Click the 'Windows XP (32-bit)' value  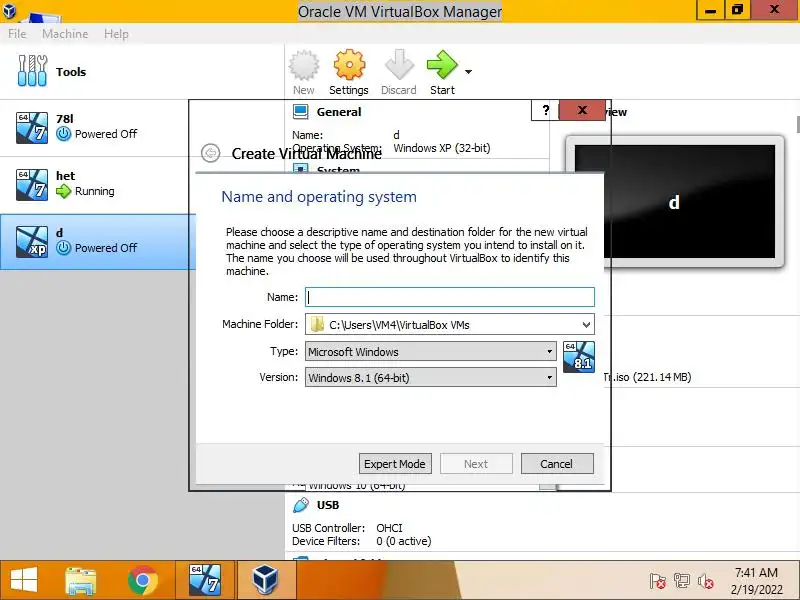click(x=442, y=148)
